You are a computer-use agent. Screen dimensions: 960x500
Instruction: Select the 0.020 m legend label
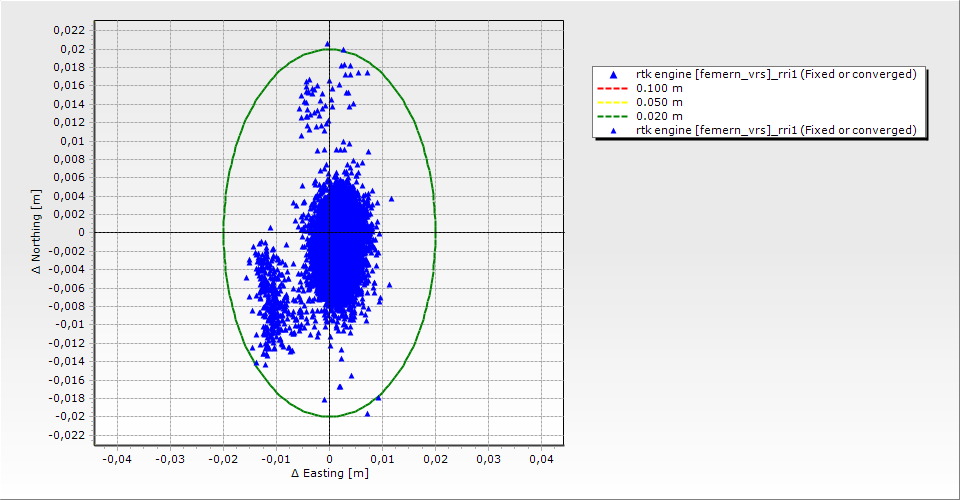[x=659, y=116]
